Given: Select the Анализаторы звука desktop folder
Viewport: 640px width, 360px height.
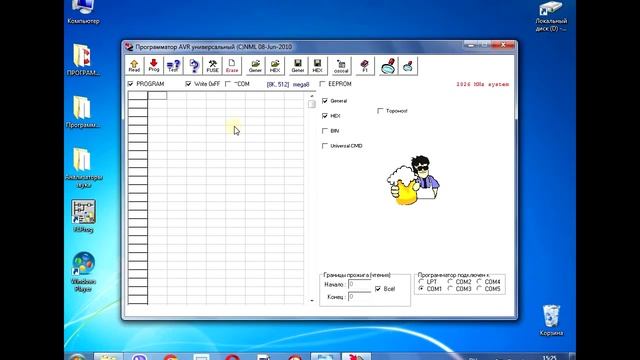Looking at the screenshot, I should (x=83, y=168).
